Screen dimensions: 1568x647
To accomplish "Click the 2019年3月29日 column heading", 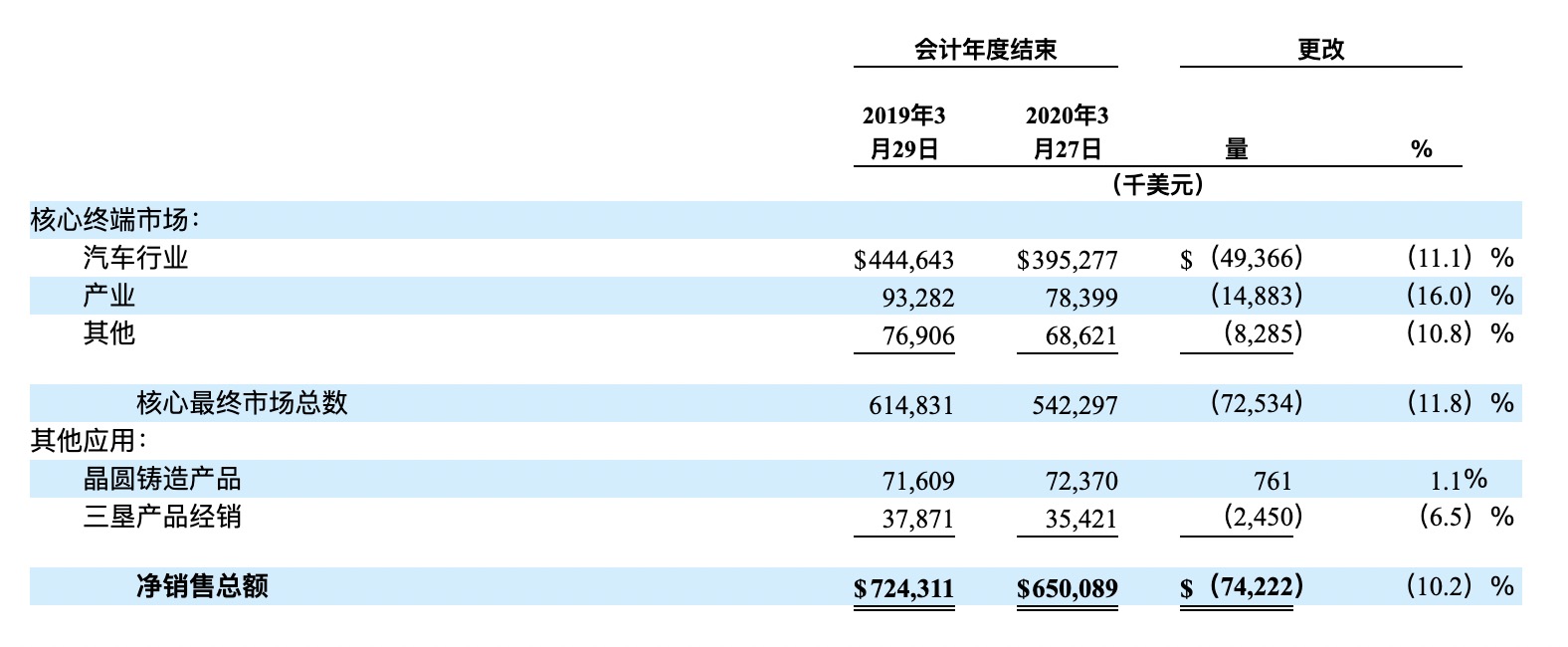I will click(903, 132).
